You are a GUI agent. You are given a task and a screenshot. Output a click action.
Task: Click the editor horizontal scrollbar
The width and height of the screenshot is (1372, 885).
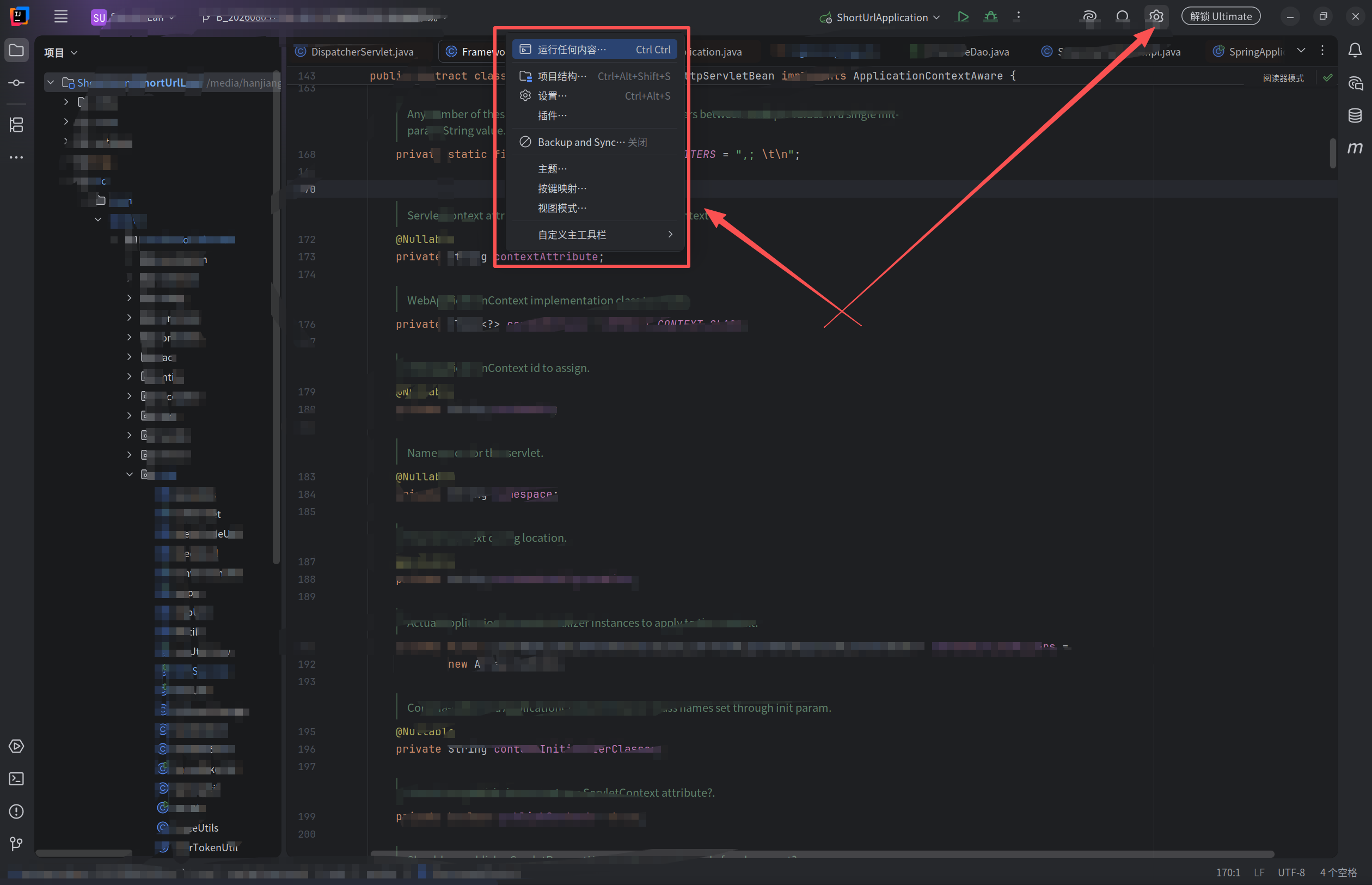(x=822, y=854)
